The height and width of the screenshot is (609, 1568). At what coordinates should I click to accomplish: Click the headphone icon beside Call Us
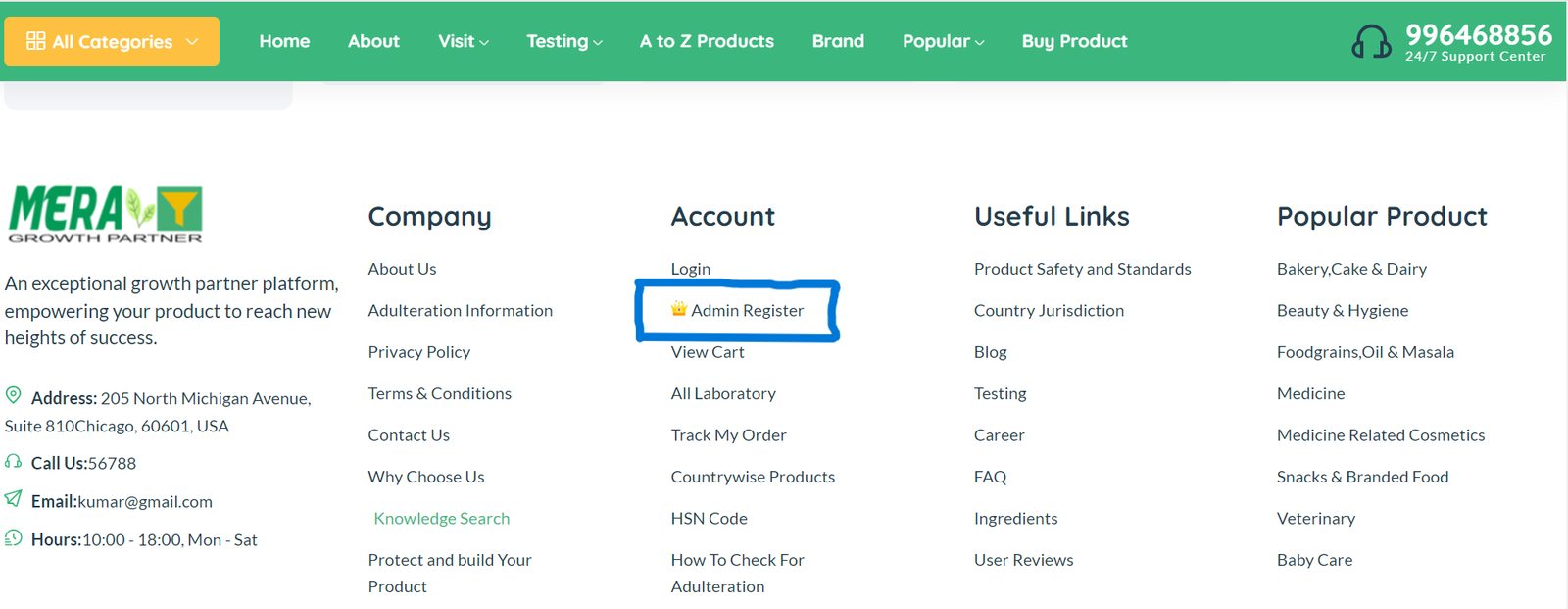click(14, 461)
